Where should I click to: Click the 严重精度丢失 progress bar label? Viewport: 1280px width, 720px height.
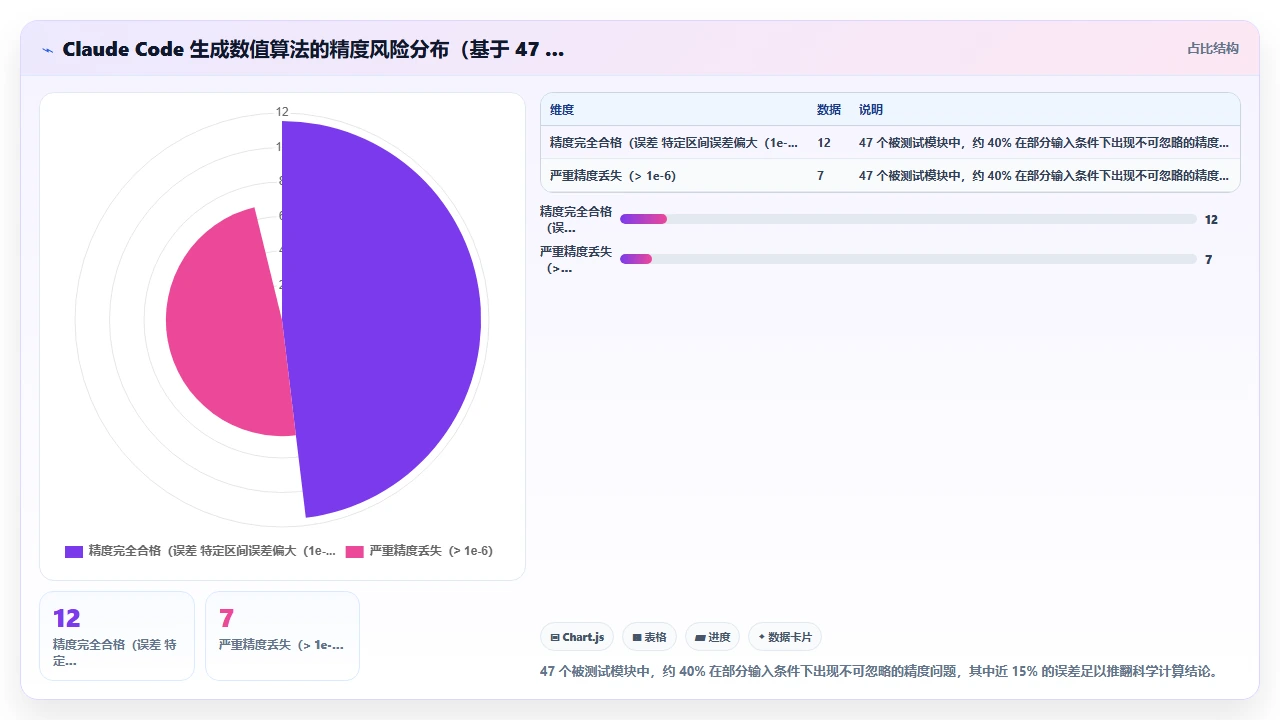tap(575, 259)
